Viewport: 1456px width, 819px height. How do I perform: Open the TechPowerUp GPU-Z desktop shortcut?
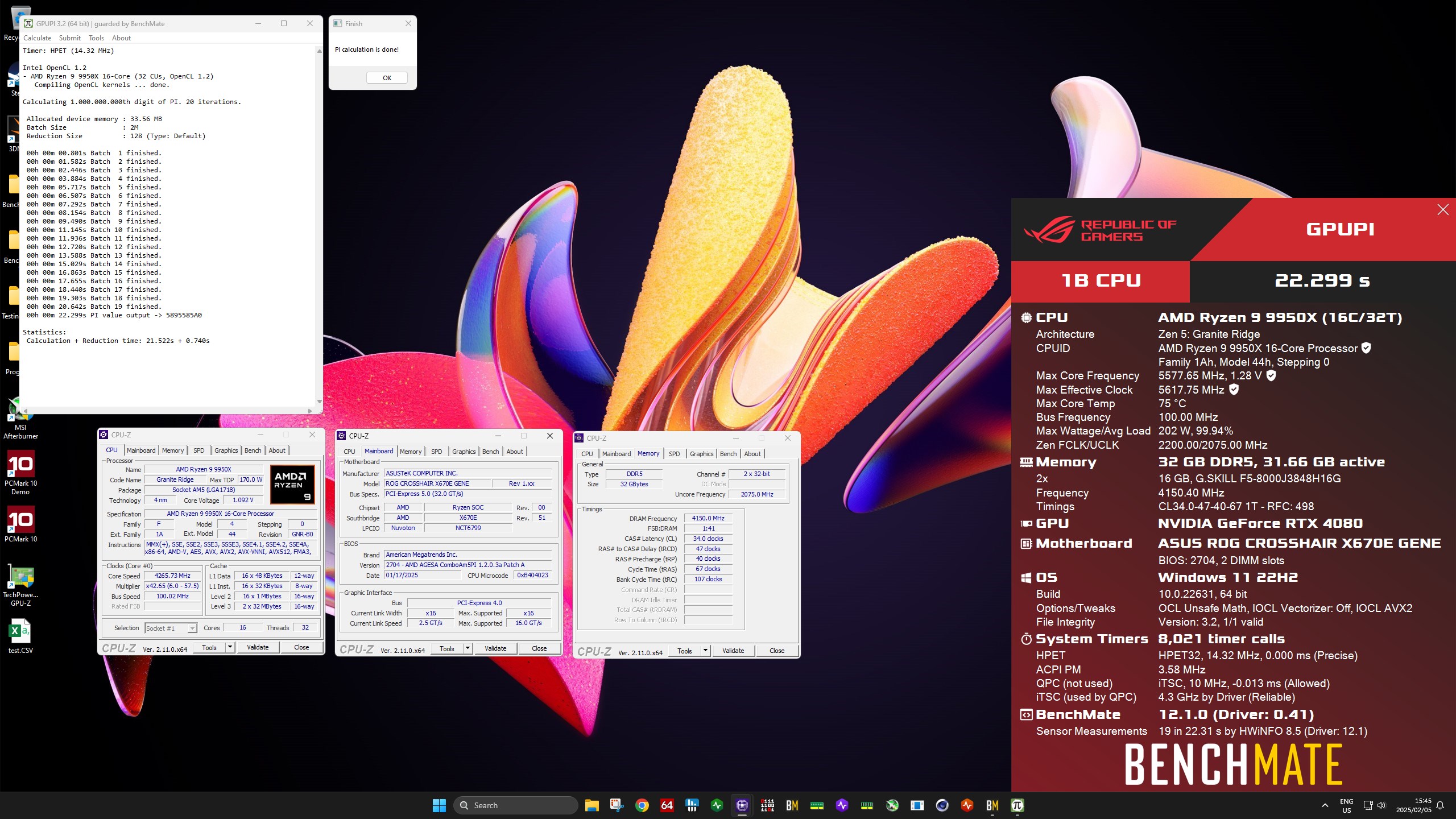(x=20, y=585)
